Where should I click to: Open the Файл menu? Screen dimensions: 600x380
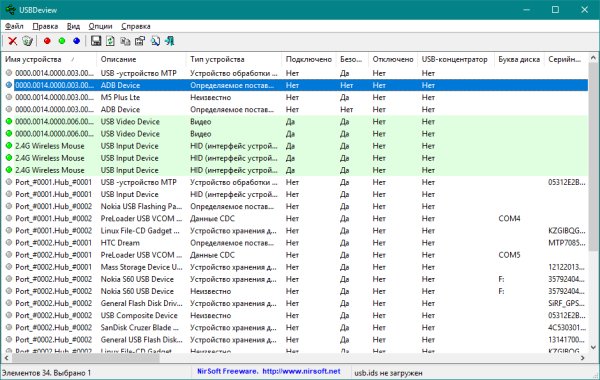click(14, 26)
